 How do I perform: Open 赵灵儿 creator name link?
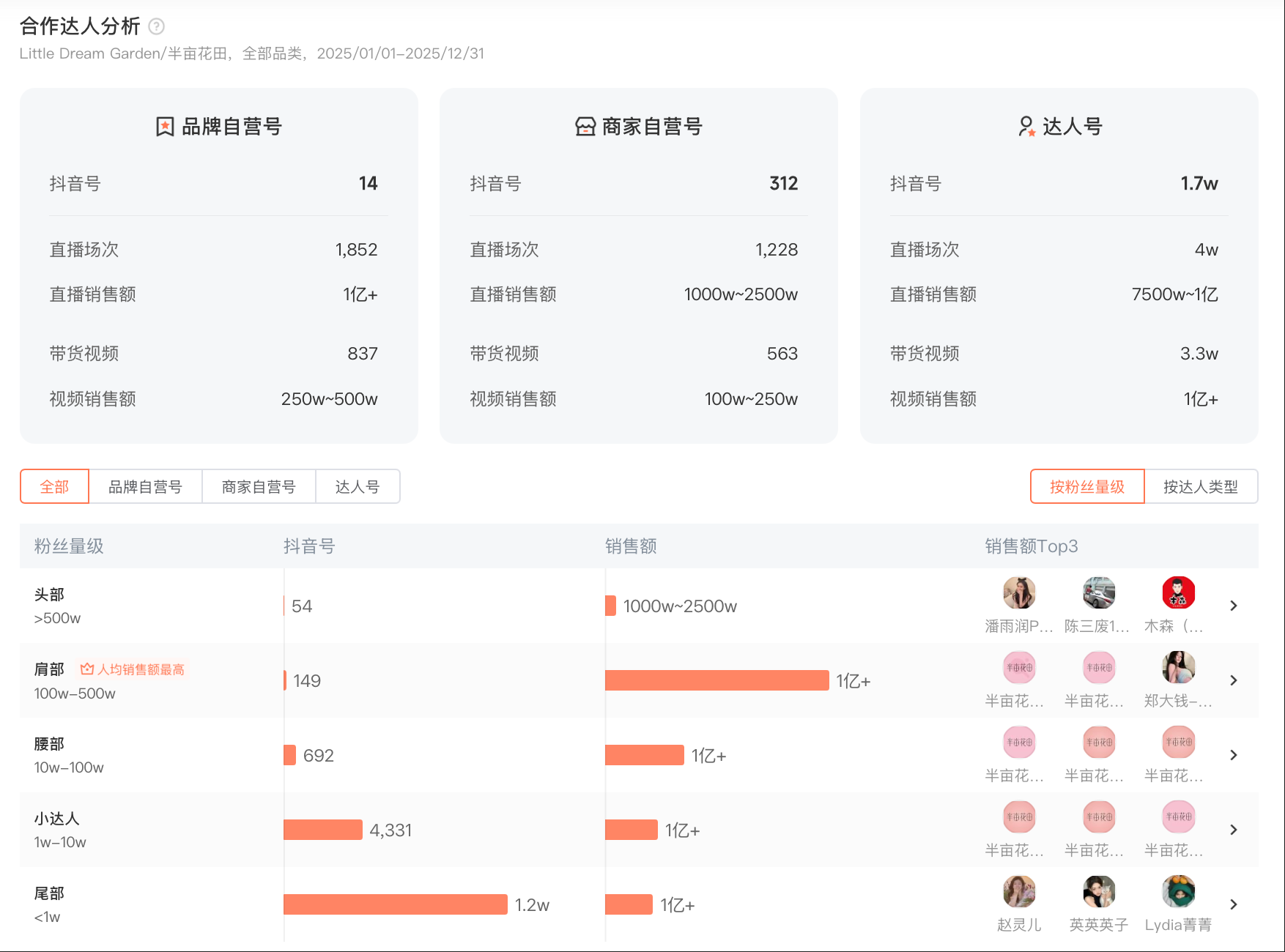point(1018,925)
